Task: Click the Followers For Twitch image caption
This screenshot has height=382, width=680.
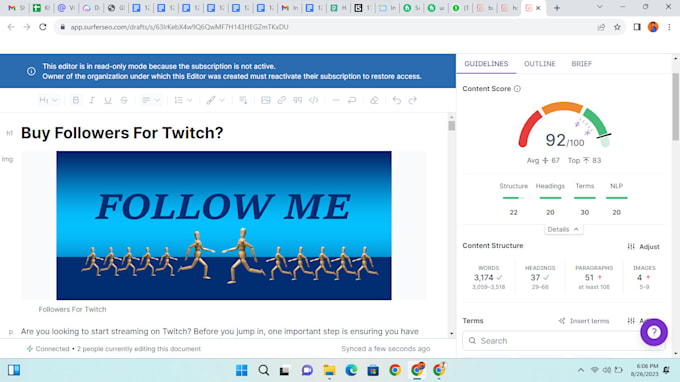Action: (72, 309)
